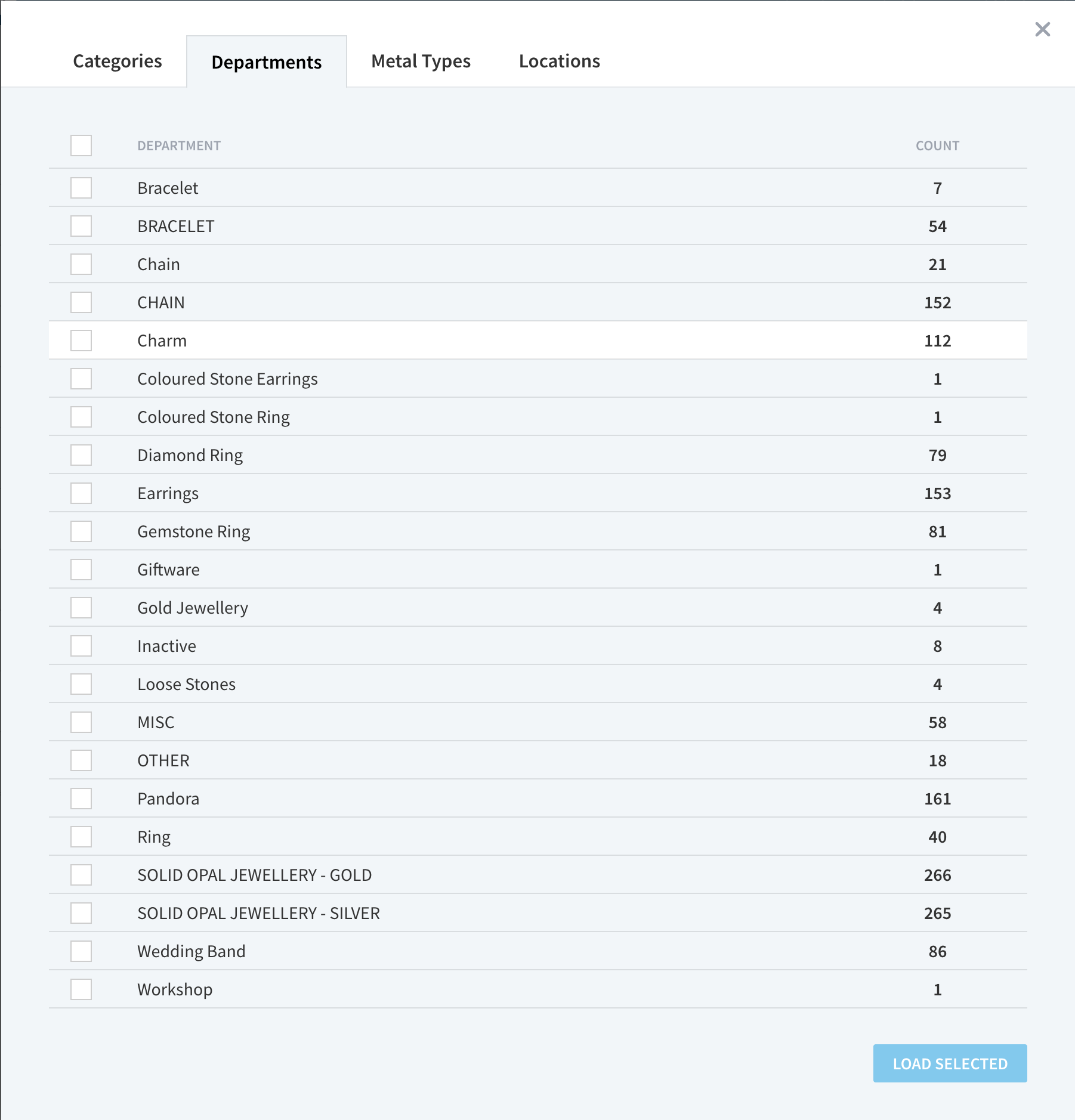Tick the Loose Stones checkbox
This screenshot has height=1120, width=1075.
coord(81,684)
